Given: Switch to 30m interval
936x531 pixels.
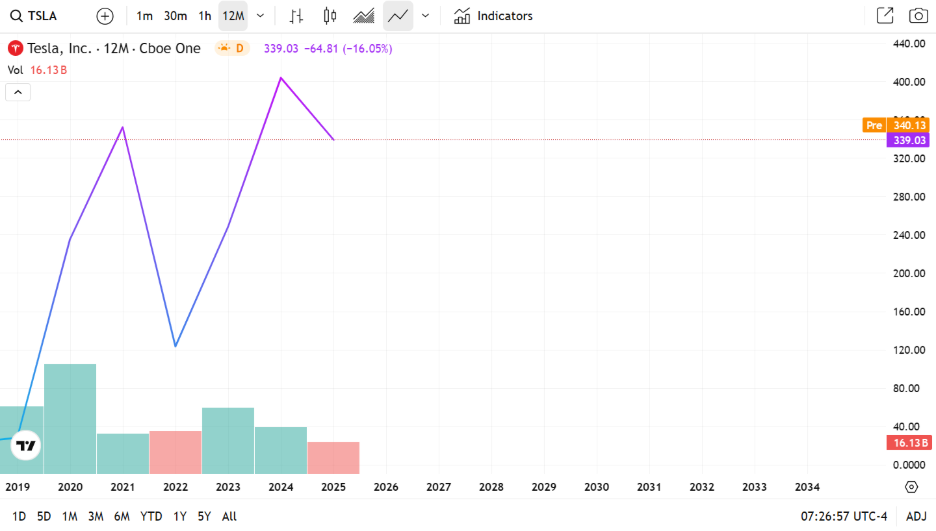Looking at the screenshot, I should [175, 16].
